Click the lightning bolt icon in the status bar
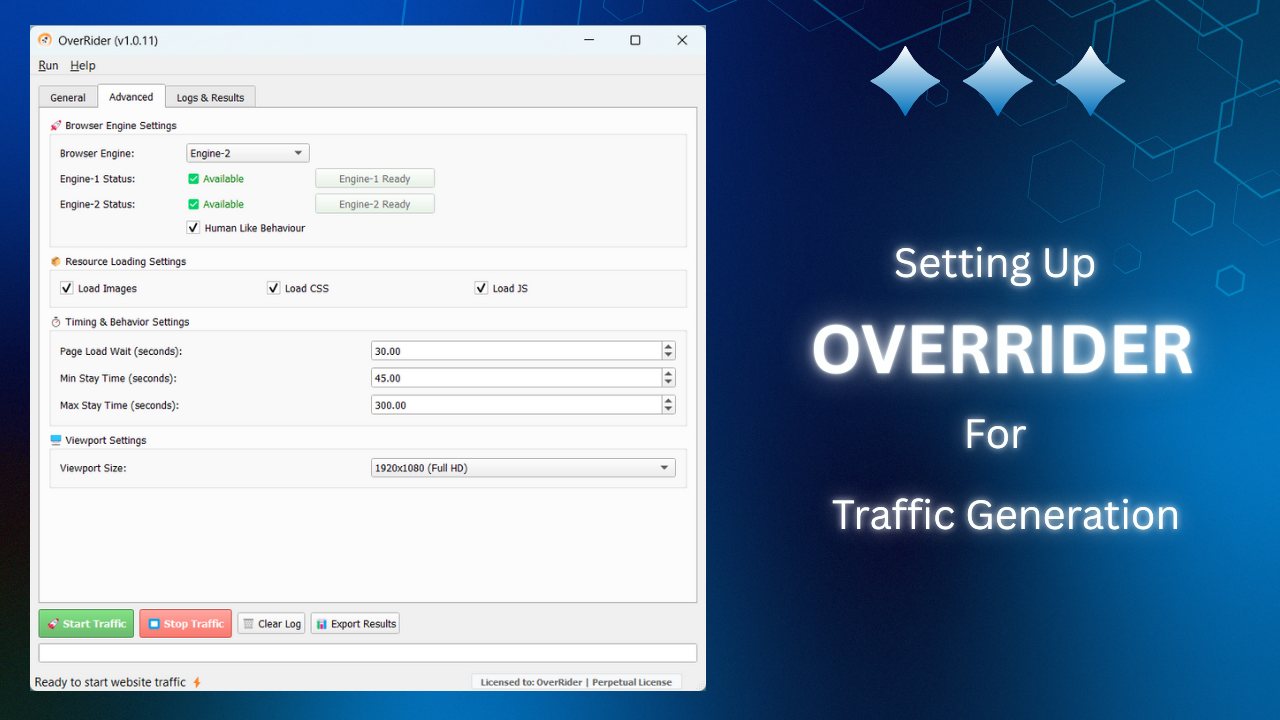The height and width of the screenshot is (720, 1280). [197, 682]
